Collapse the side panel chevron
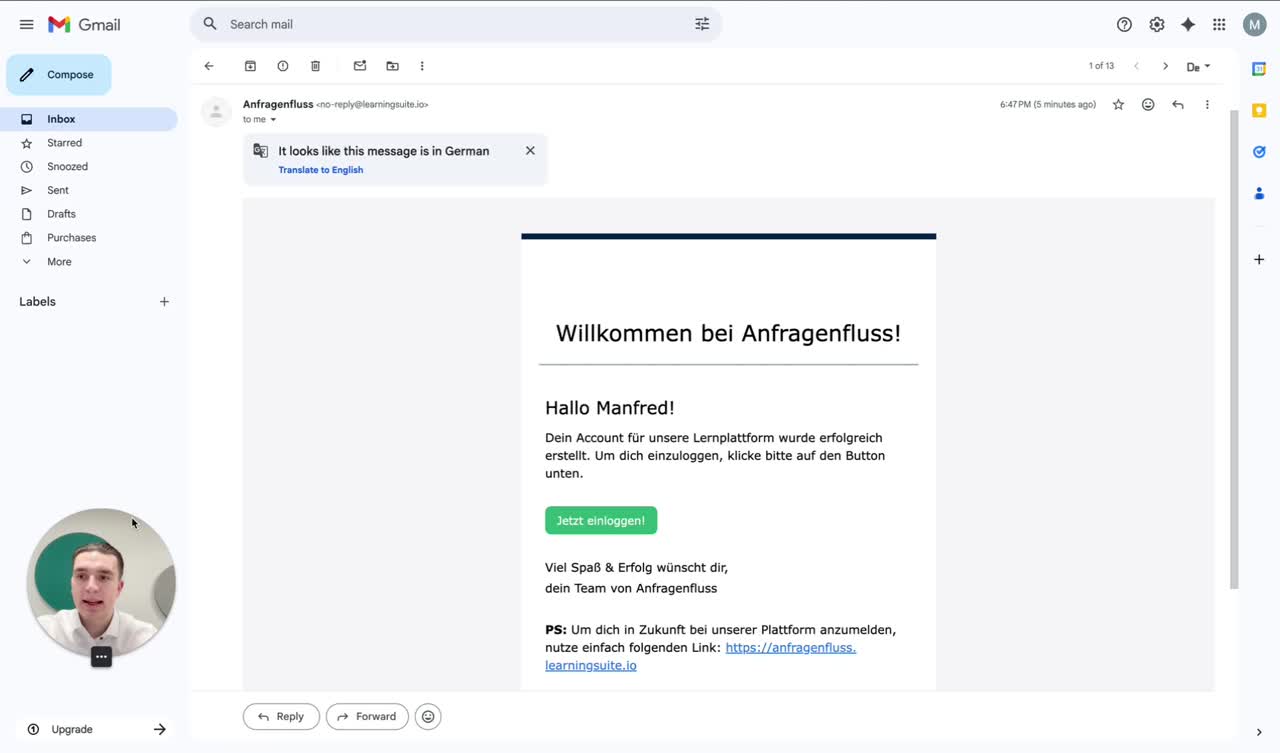Screen dimensions: 1280x753 1259,732
